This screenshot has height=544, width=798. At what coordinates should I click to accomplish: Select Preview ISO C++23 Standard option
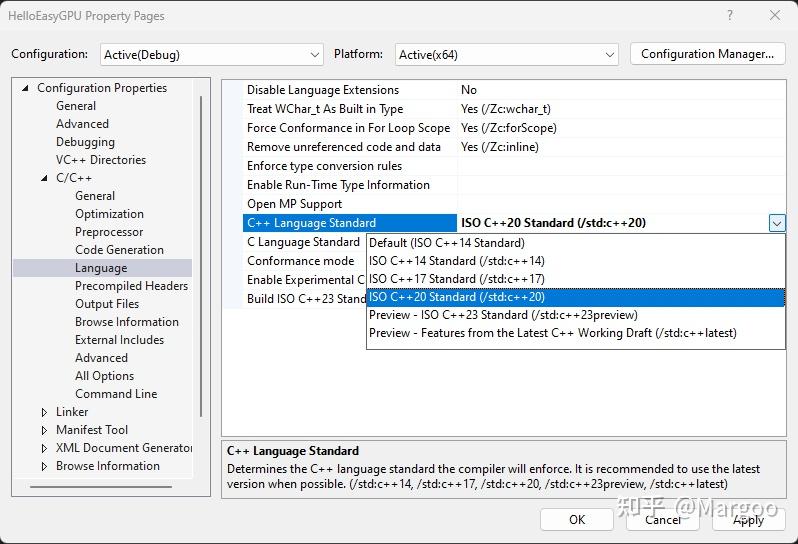coord(576,315)
